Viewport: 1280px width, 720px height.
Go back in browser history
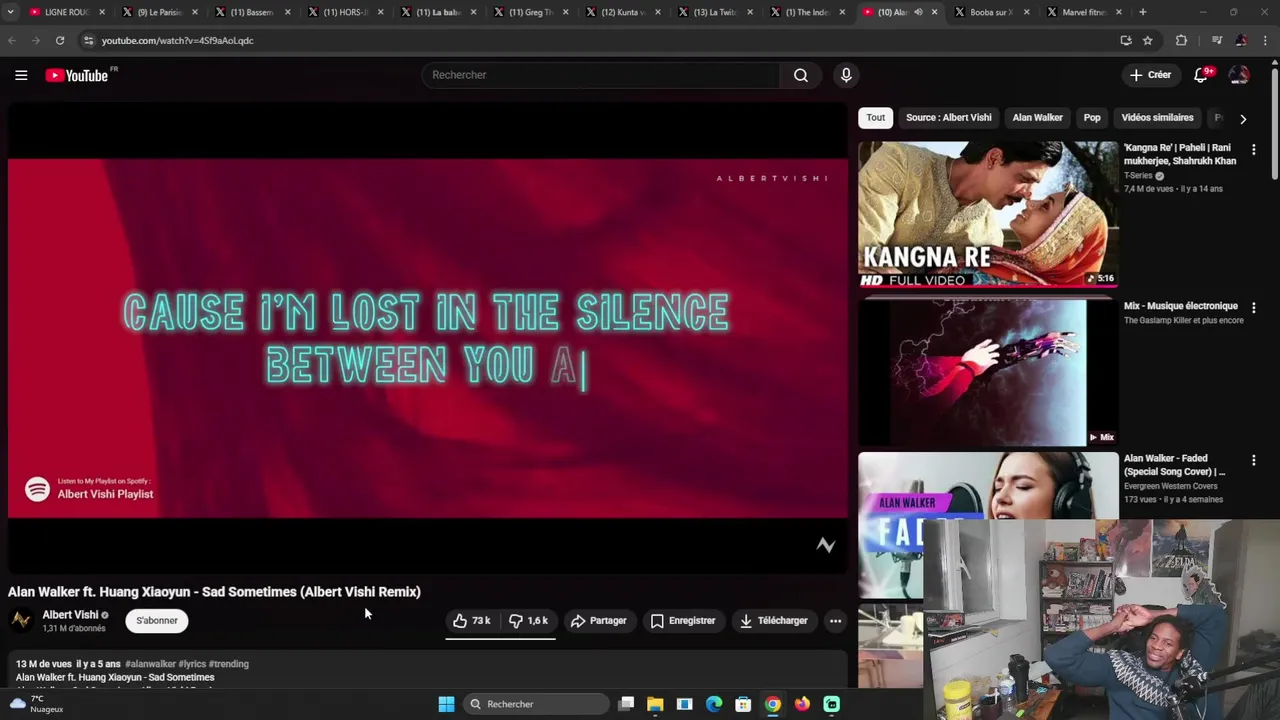pos(12,40)
